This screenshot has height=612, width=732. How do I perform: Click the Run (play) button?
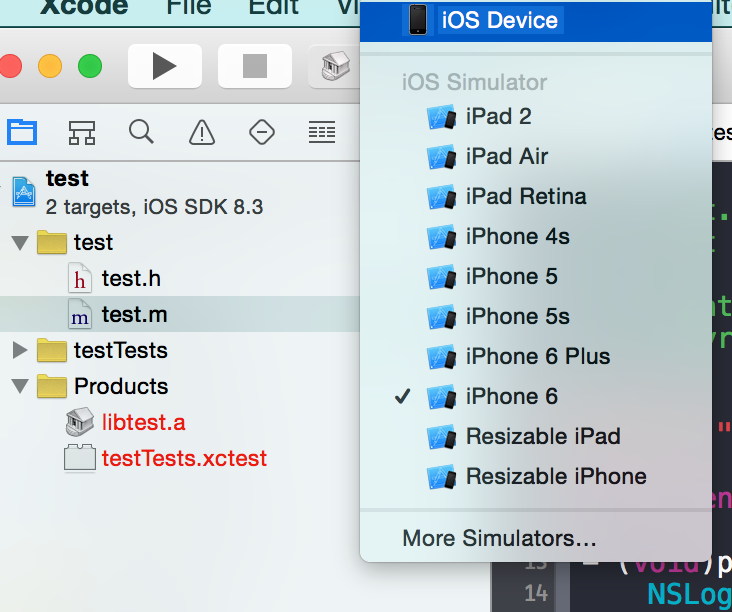point(164,66)
